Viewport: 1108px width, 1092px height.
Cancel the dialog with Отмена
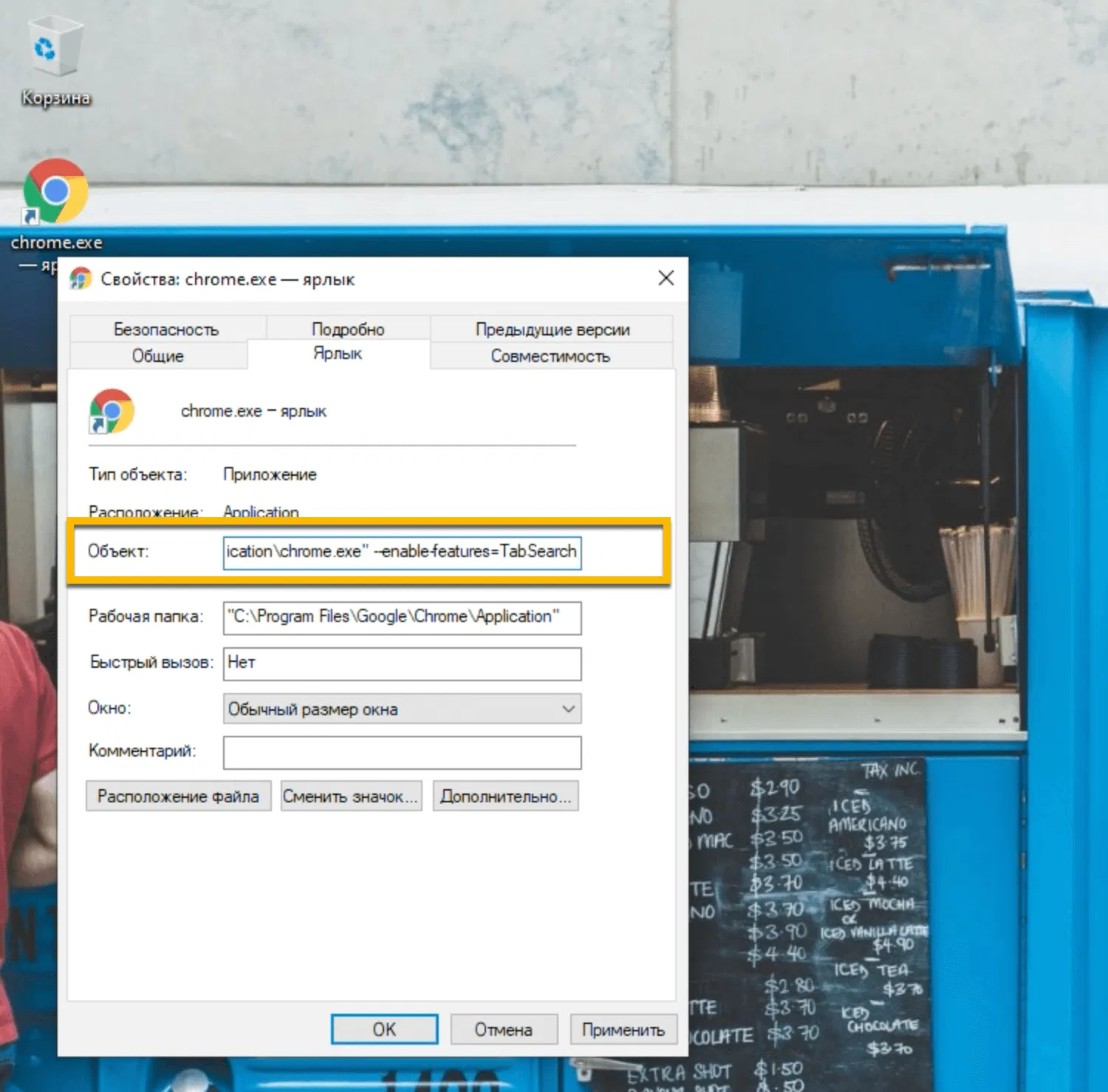click(x=503, y=1028)
